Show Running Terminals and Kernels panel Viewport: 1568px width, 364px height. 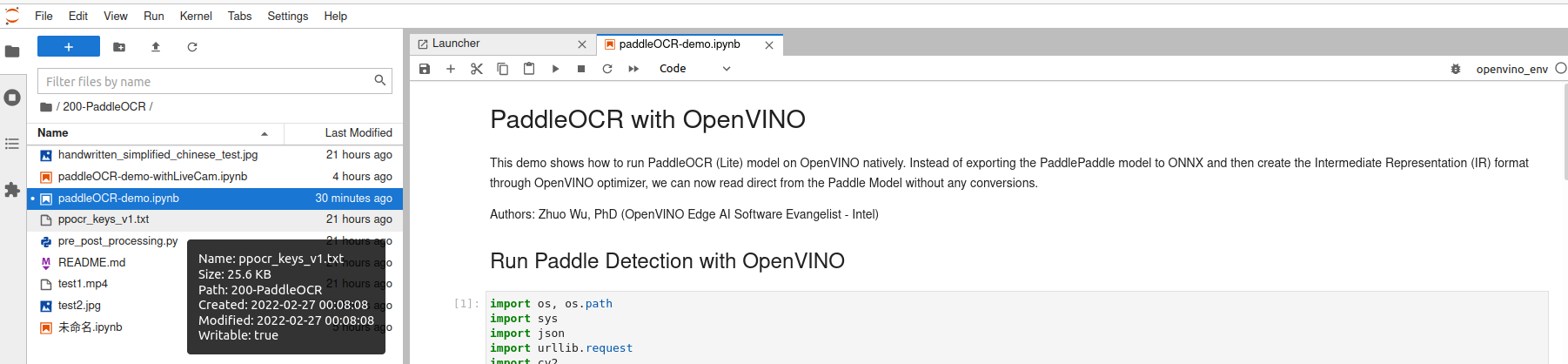point(12,98)
